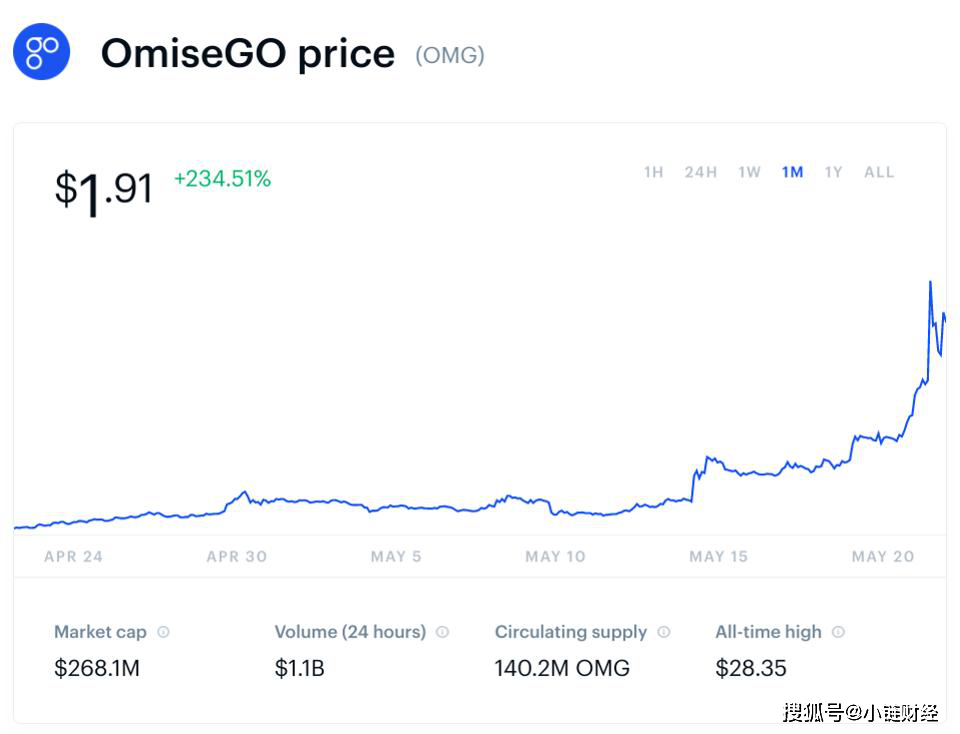Click the price spike peak on chart

pos(930,283)
